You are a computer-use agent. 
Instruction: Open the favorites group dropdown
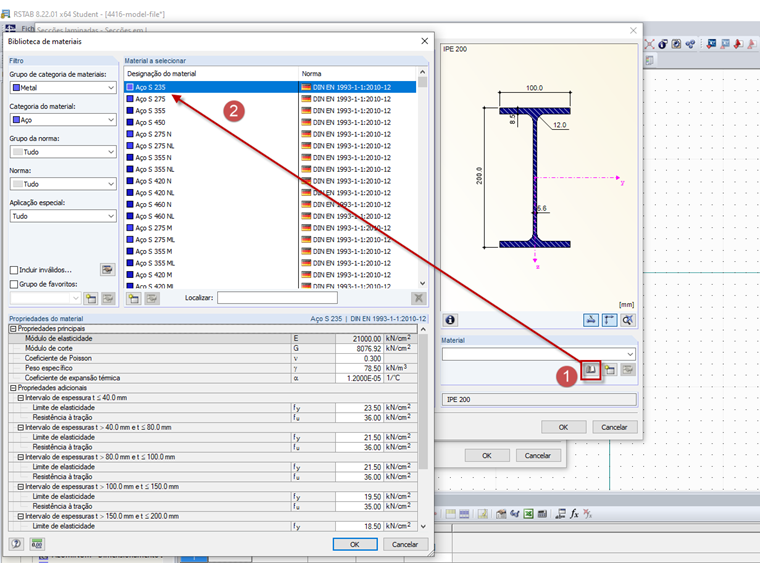coord(45,299)
